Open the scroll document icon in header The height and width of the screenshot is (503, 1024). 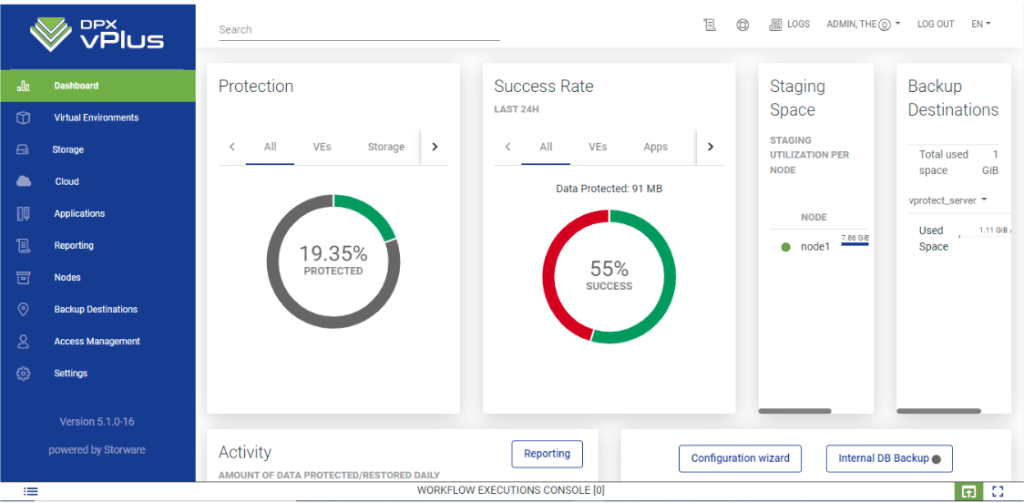coord(709,24)
